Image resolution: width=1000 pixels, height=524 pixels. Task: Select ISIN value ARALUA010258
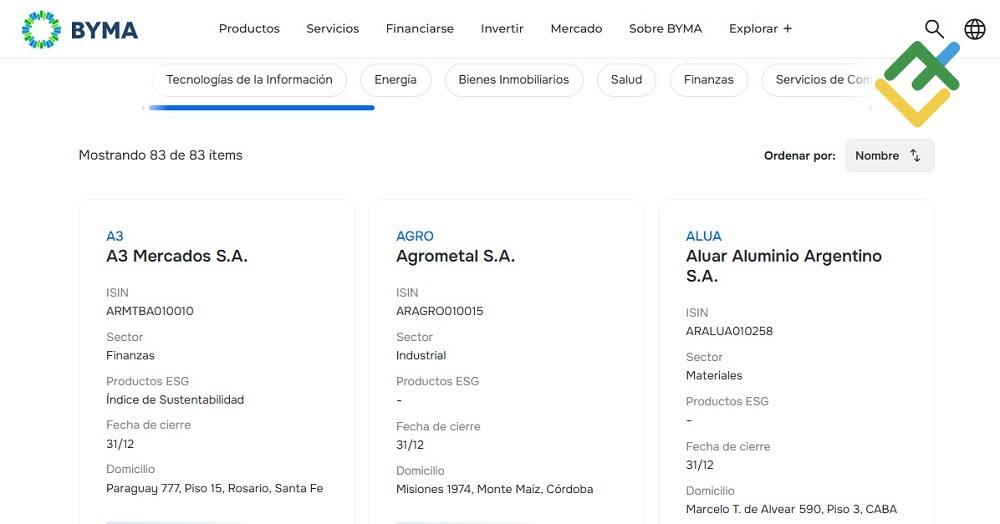729,331
